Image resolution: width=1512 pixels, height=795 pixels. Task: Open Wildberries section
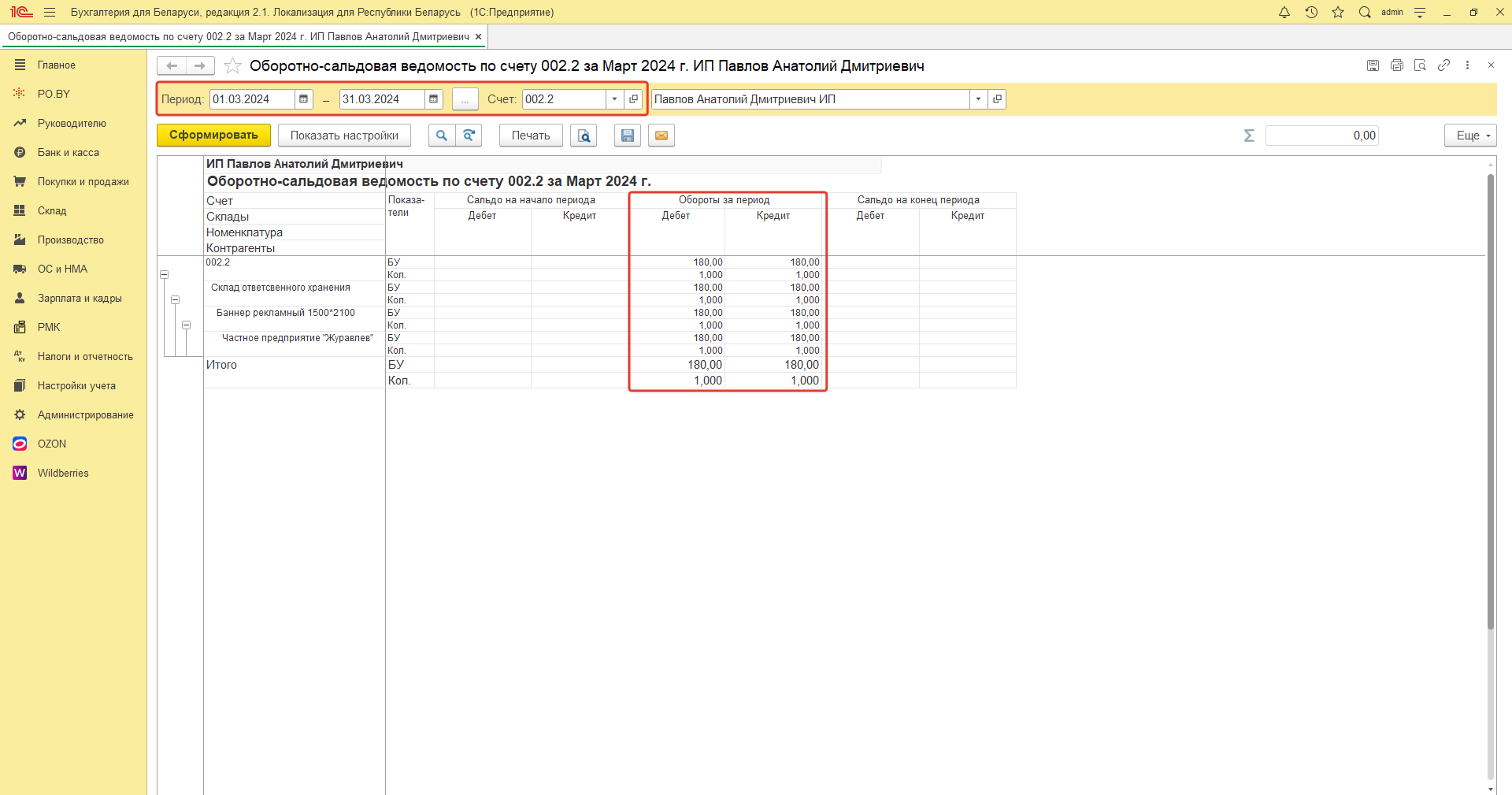(x=63, y=474)
